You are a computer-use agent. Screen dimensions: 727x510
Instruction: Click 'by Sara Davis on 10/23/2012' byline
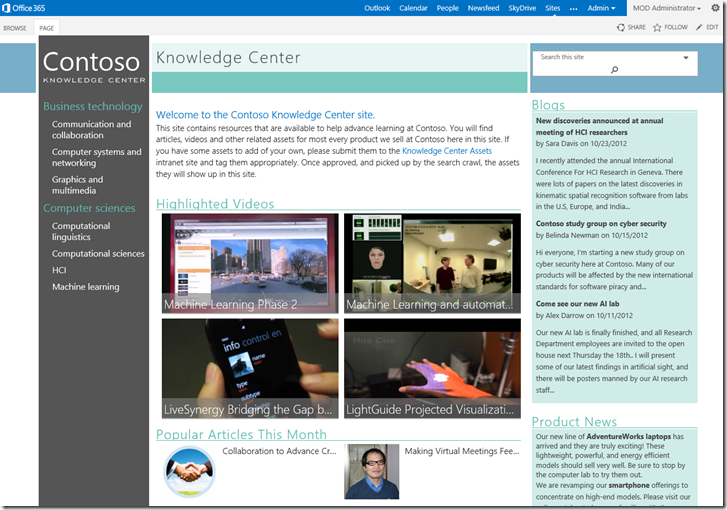(581, 144)
